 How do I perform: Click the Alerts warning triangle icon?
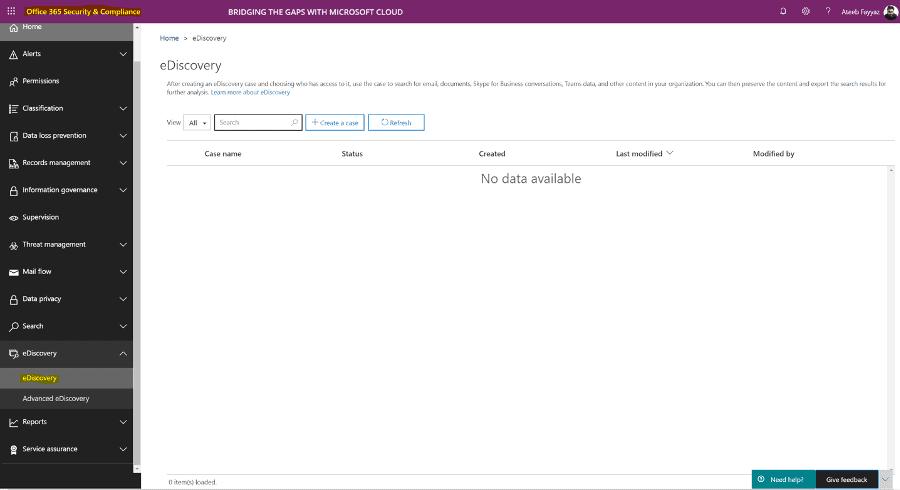point(14,55)
